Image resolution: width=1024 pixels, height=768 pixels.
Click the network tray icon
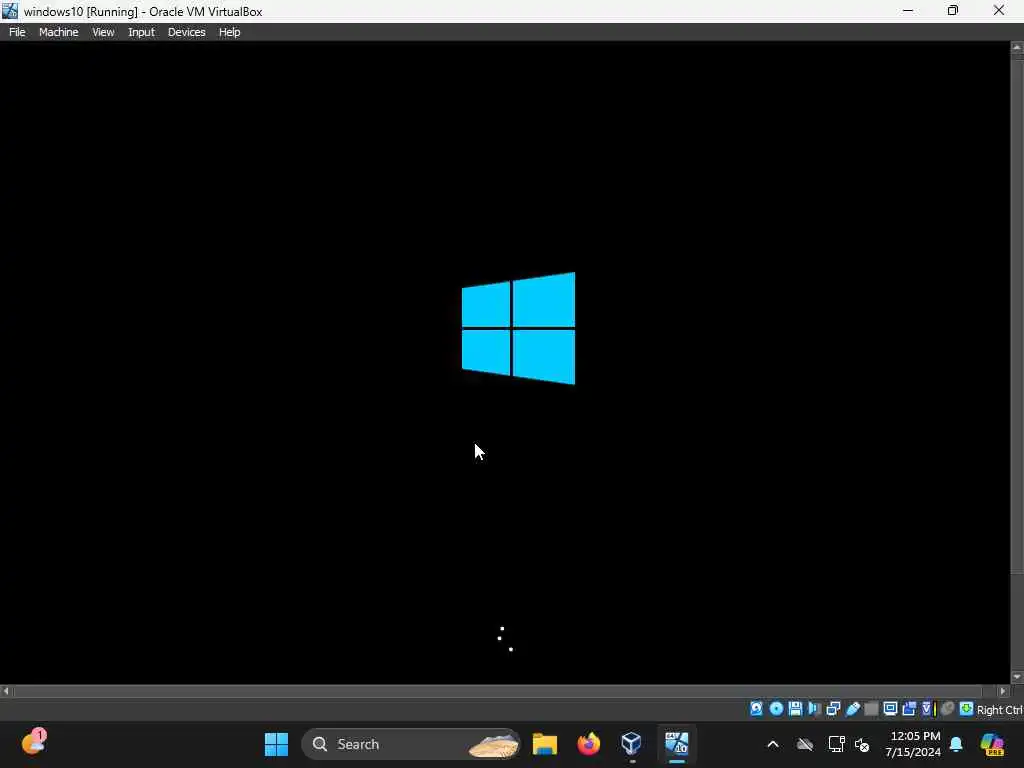[836, 744]
